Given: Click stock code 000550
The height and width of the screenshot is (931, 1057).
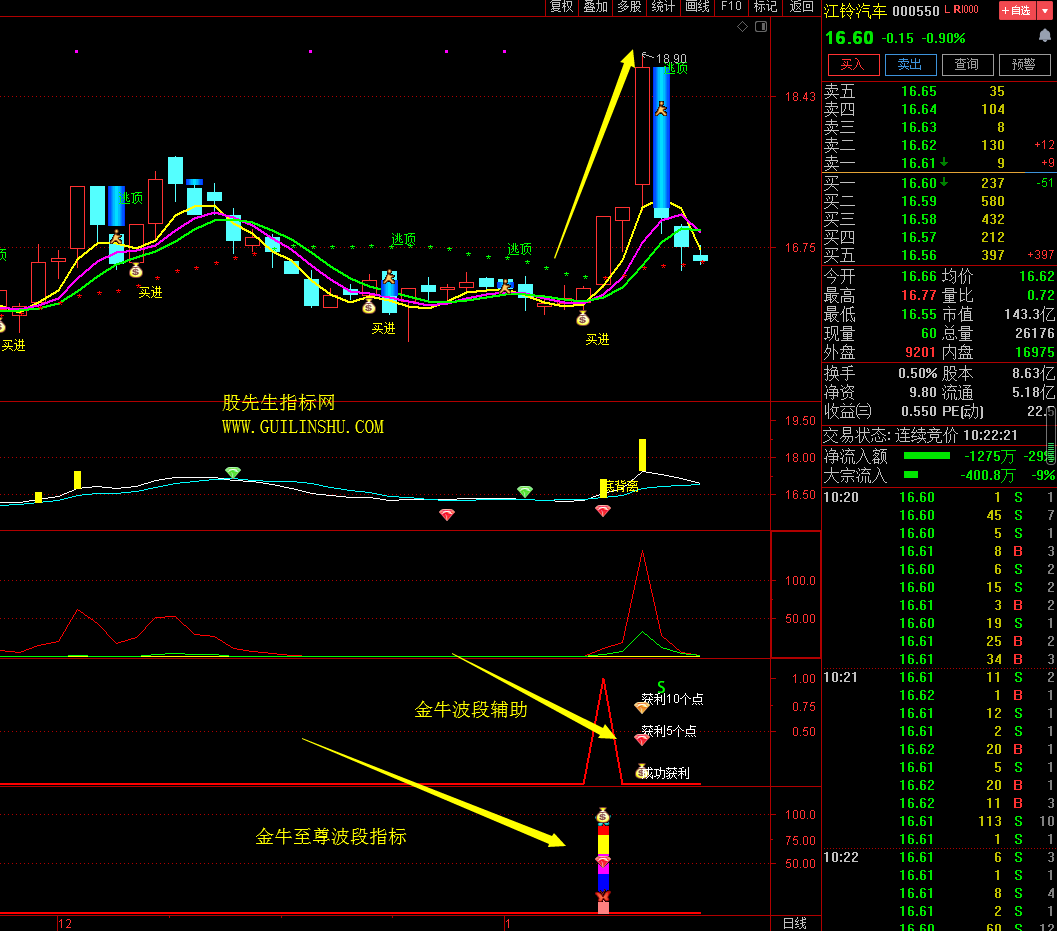Looking at the screenshot, I should 915,11.
